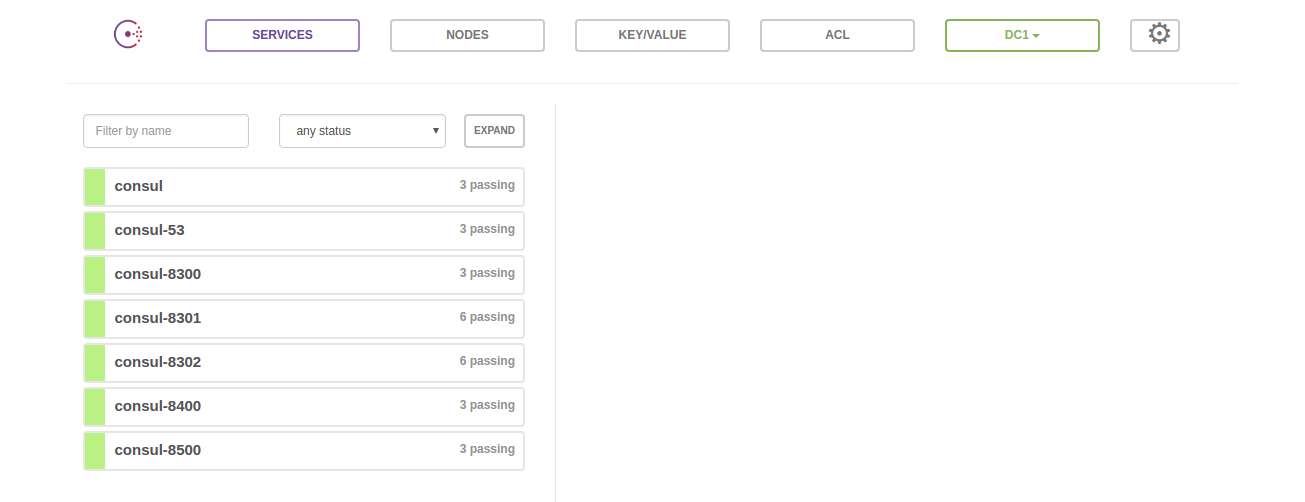Click the Consul logo icon
Image resolution: width=1305 pixels, height=502 pixels.
tap(128, 35)
